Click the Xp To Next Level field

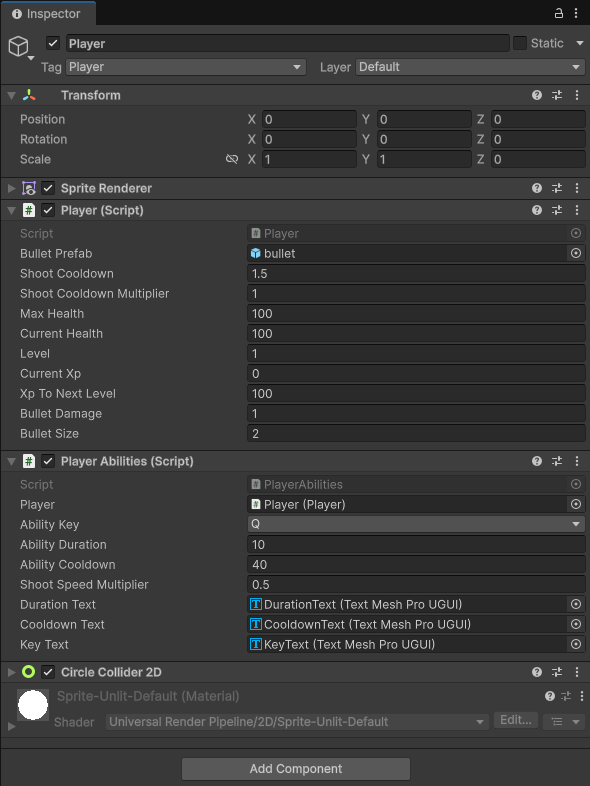416,394
